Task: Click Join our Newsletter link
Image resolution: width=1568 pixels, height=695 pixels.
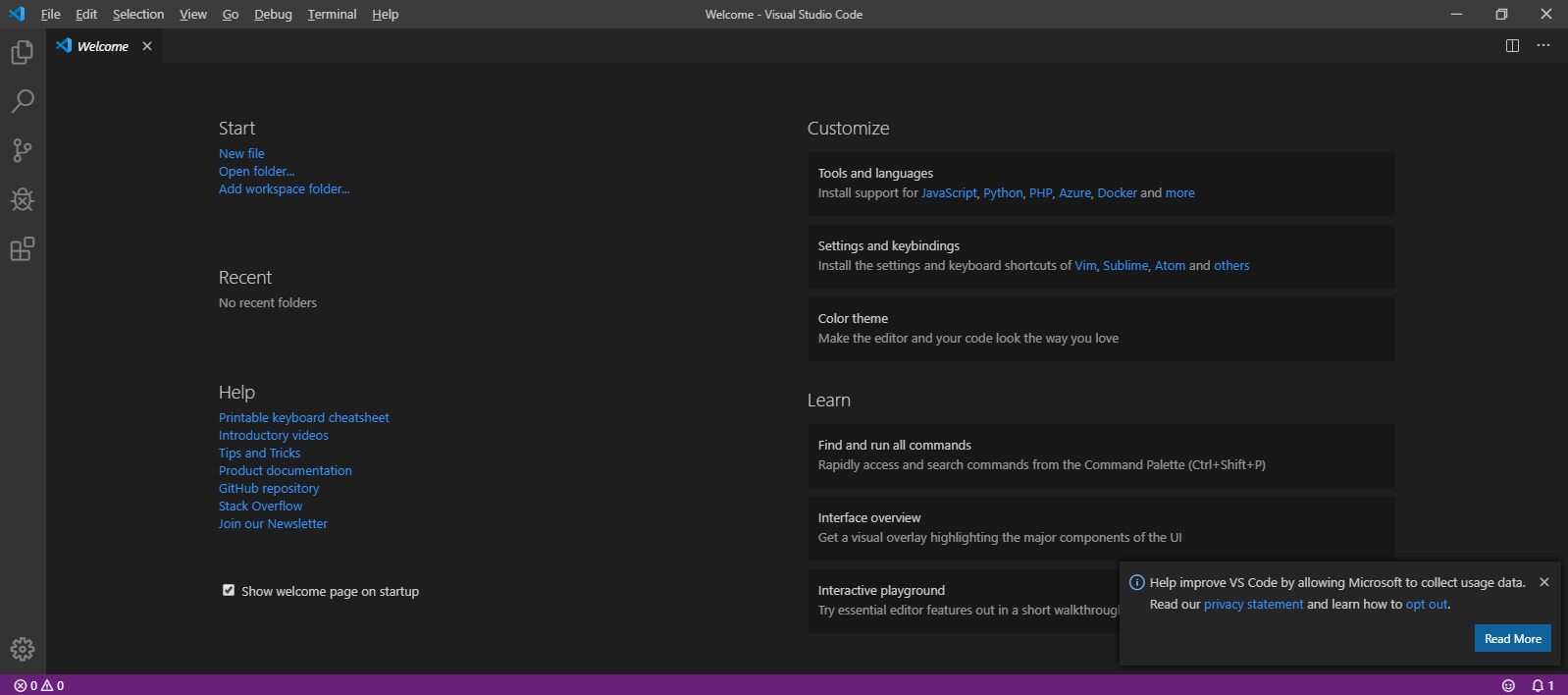Action: click(273, 523)
